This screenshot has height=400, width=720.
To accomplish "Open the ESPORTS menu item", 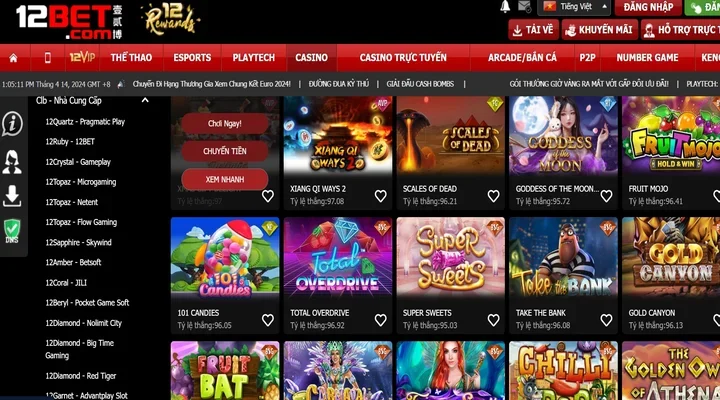I will tap(192, 58).
